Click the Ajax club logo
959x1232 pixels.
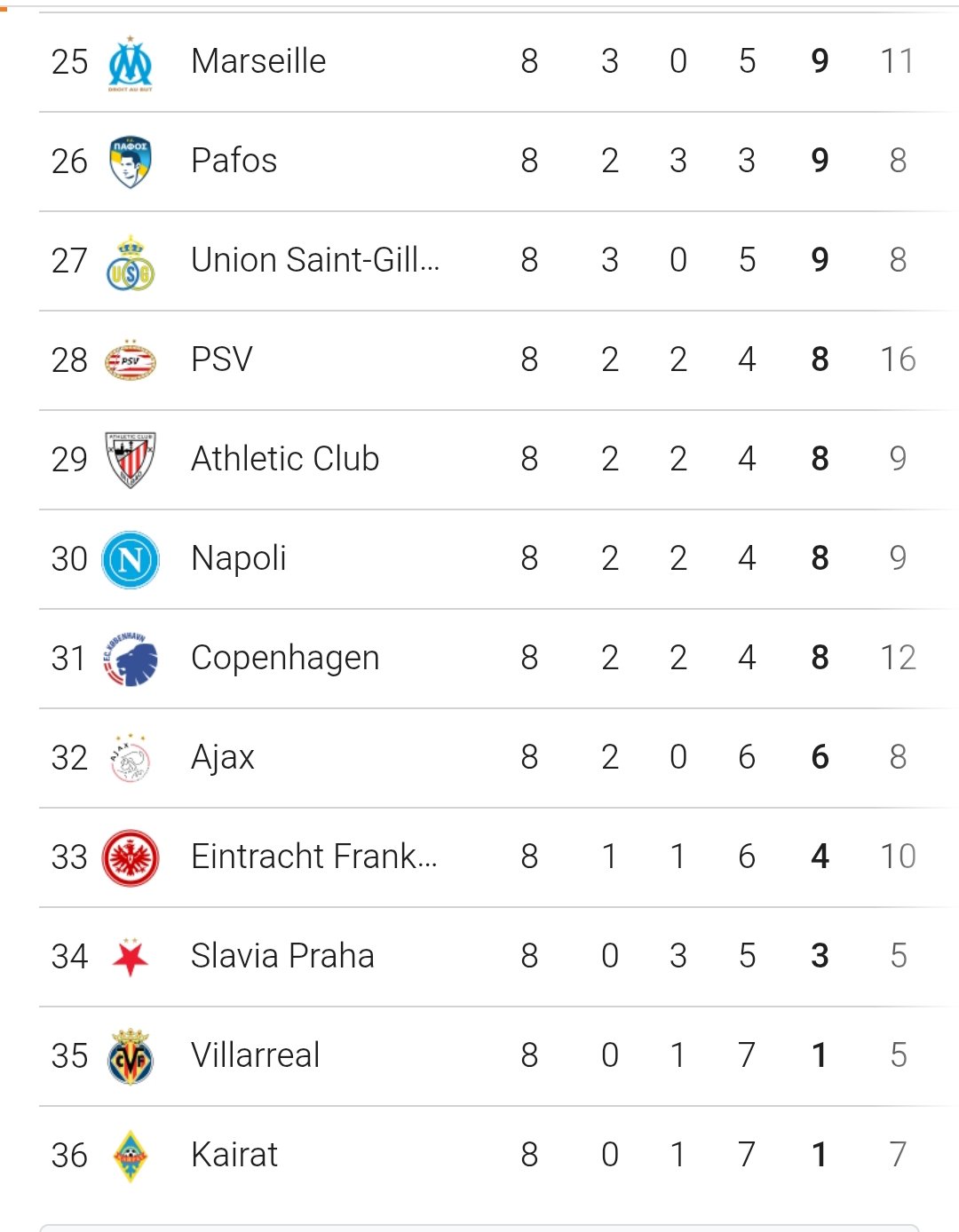coord(131,758)
